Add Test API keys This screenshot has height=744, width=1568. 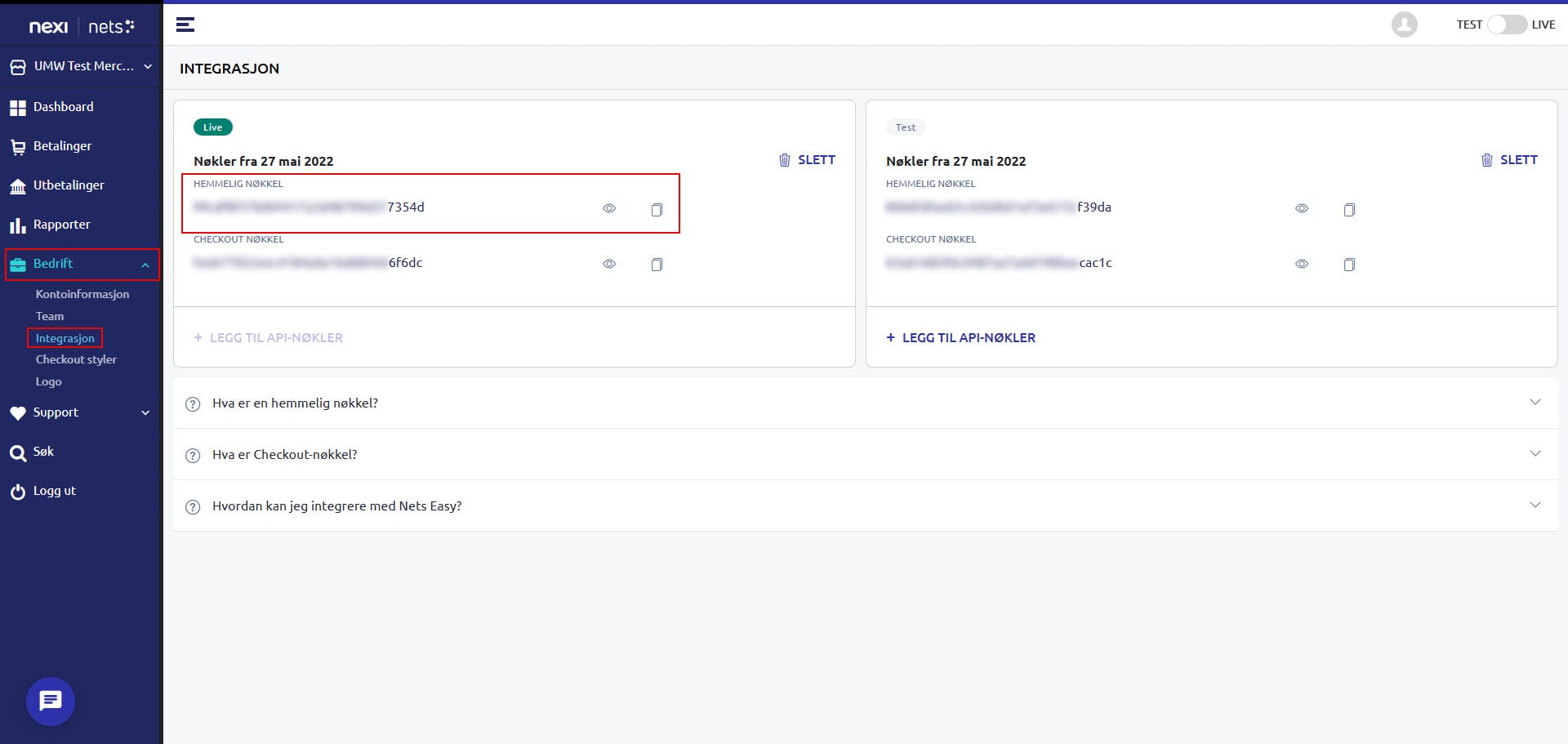(960, 338)
